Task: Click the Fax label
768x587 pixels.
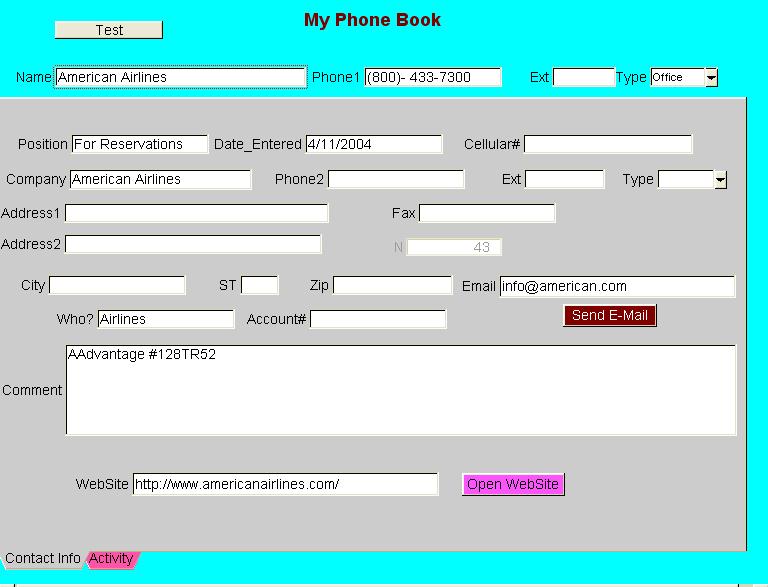Action: tap(403, 213)
